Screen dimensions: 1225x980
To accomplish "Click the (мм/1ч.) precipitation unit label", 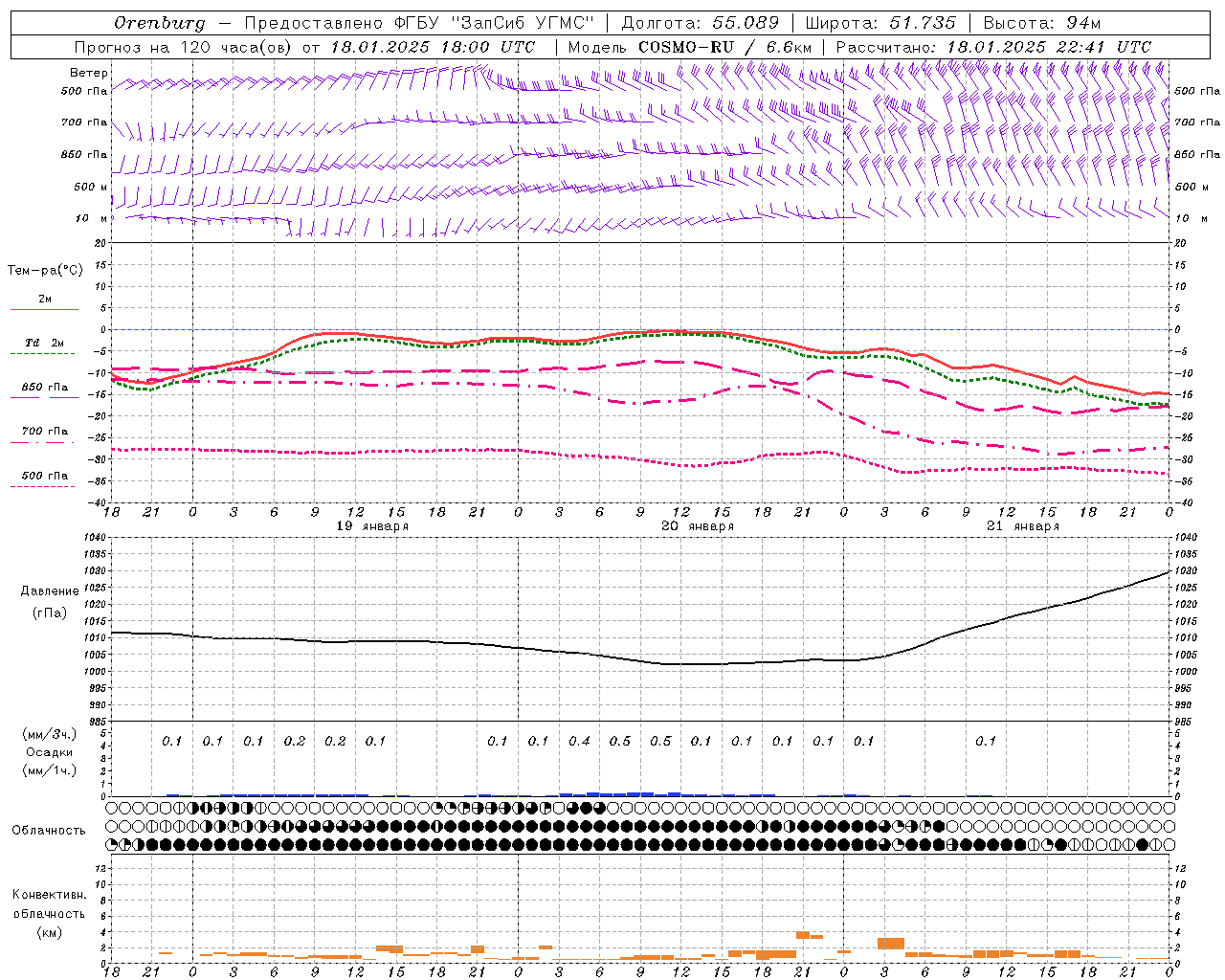I will 50,770.
